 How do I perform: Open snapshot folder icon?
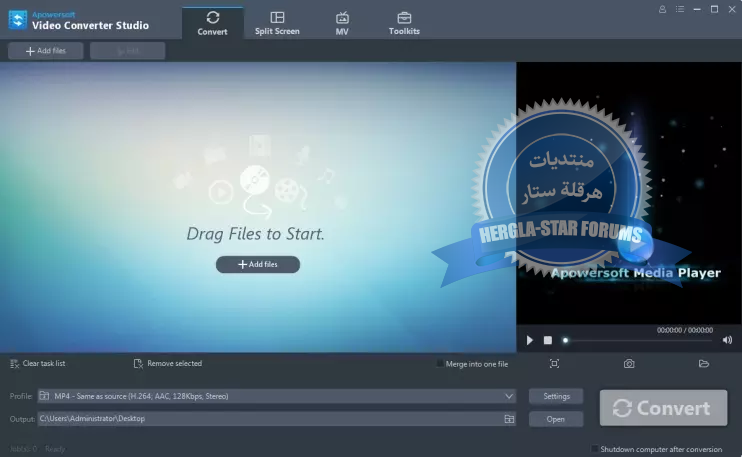tap(704, 363)
